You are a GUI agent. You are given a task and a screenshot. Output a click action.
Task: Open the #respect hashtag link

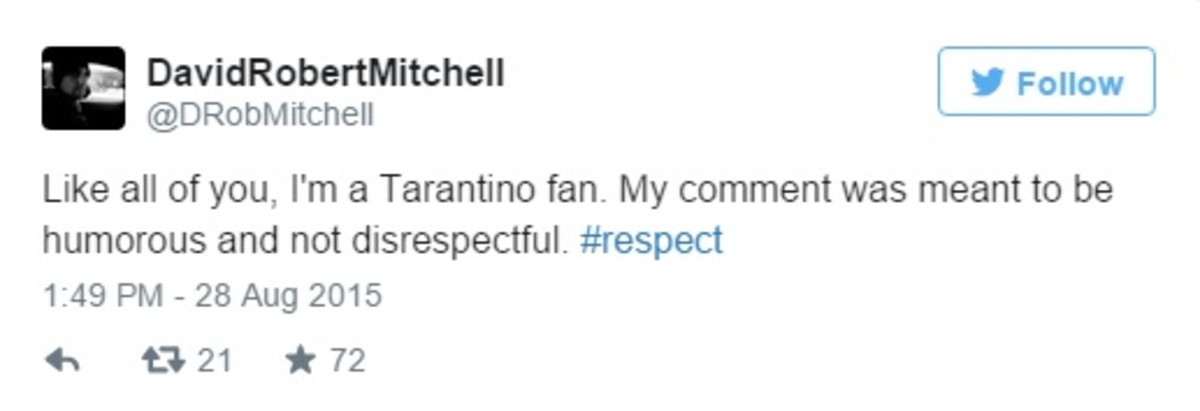(650, 242)
